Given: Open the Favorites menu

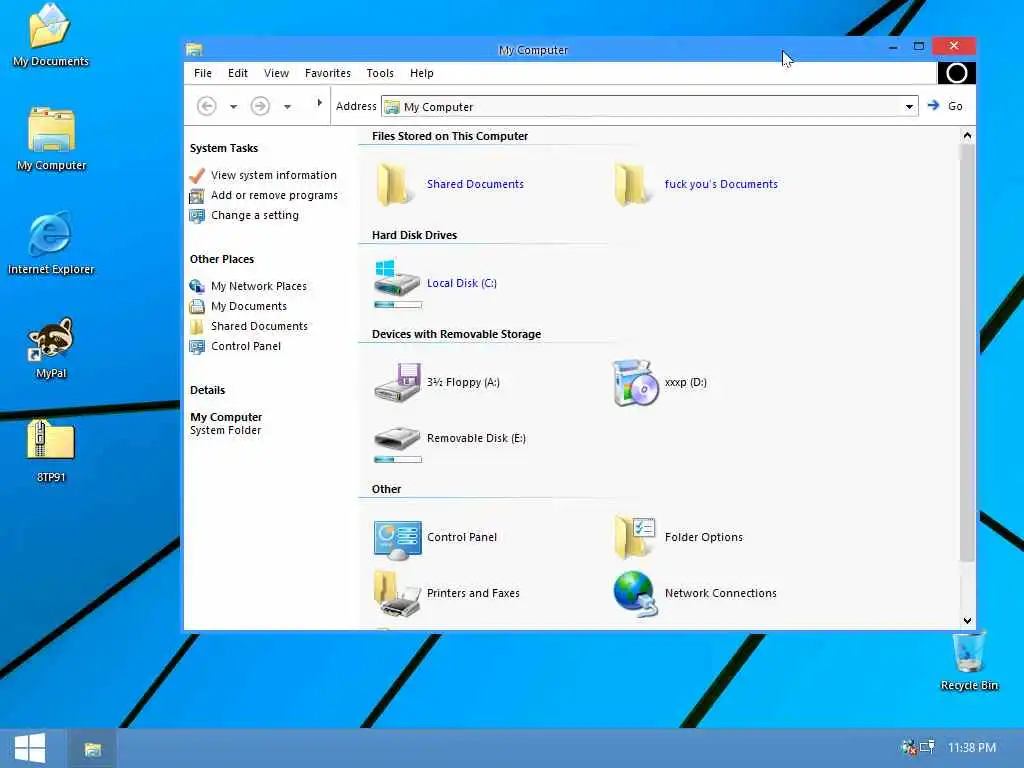Looking at the screenshot, I should [328, 73].
